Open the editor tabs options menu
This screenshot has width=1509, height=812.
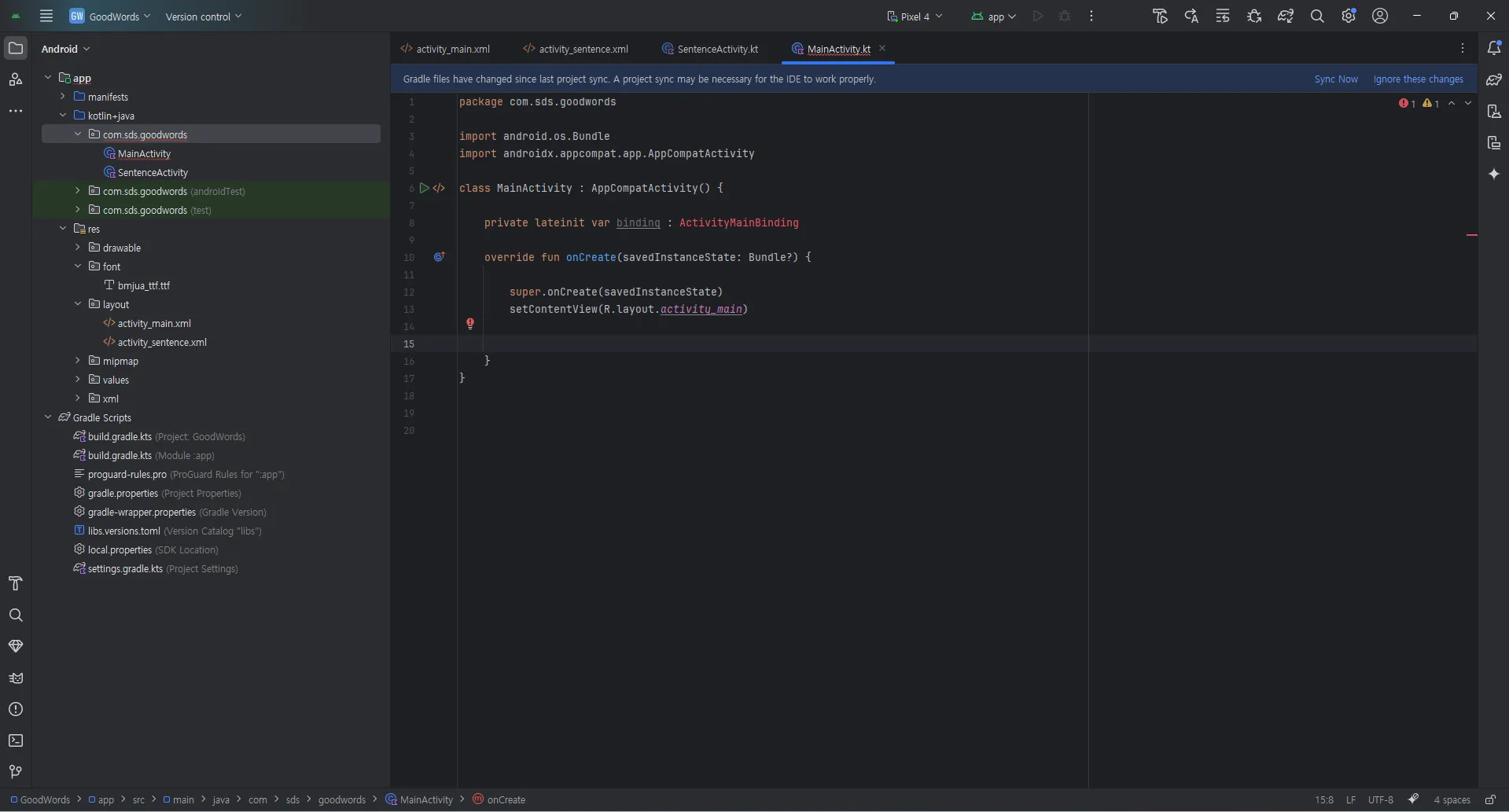1463,48
